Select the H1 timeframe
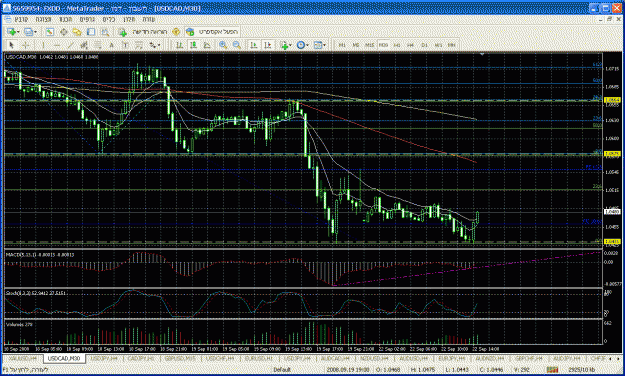625x376 pixels. coord(397,45)
